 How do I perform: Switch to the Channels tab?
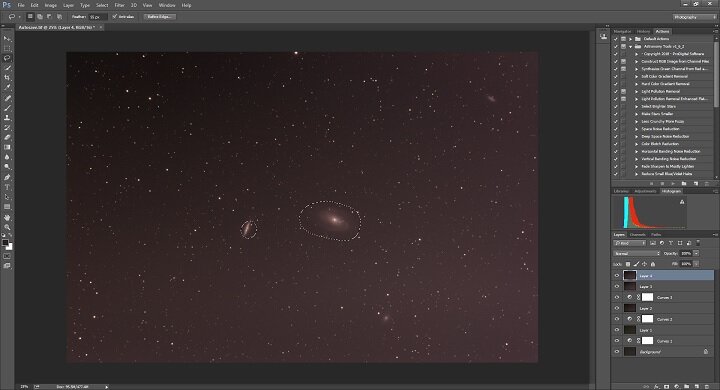coord(637,235)
